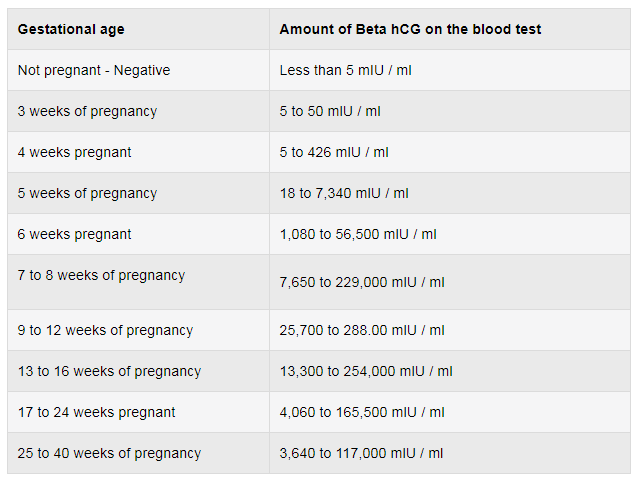The image size is (640, 485).
Task: Click the 'Gestational age' column header
Action: click(71, 29)
